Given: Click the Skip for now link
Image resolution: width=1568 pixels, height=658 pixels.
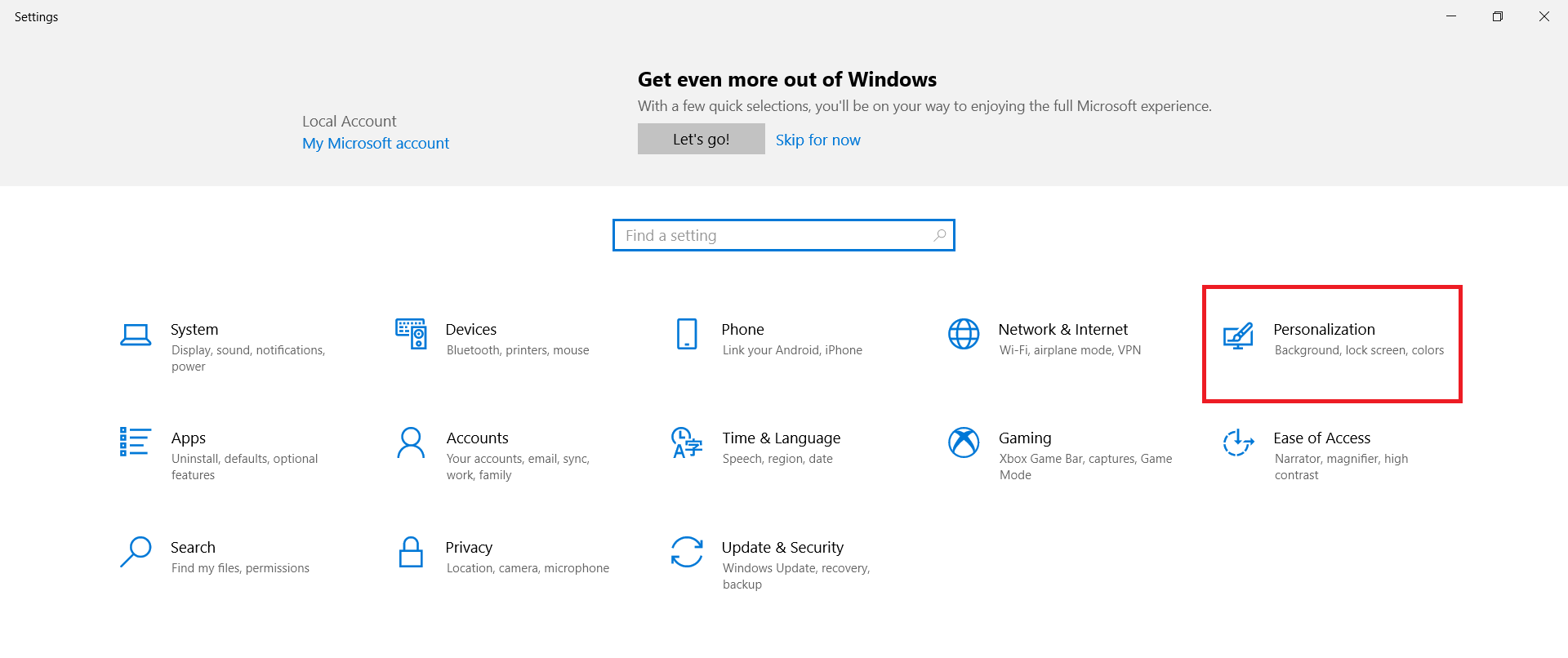Looking at the screenshot, I should point(817,140).
